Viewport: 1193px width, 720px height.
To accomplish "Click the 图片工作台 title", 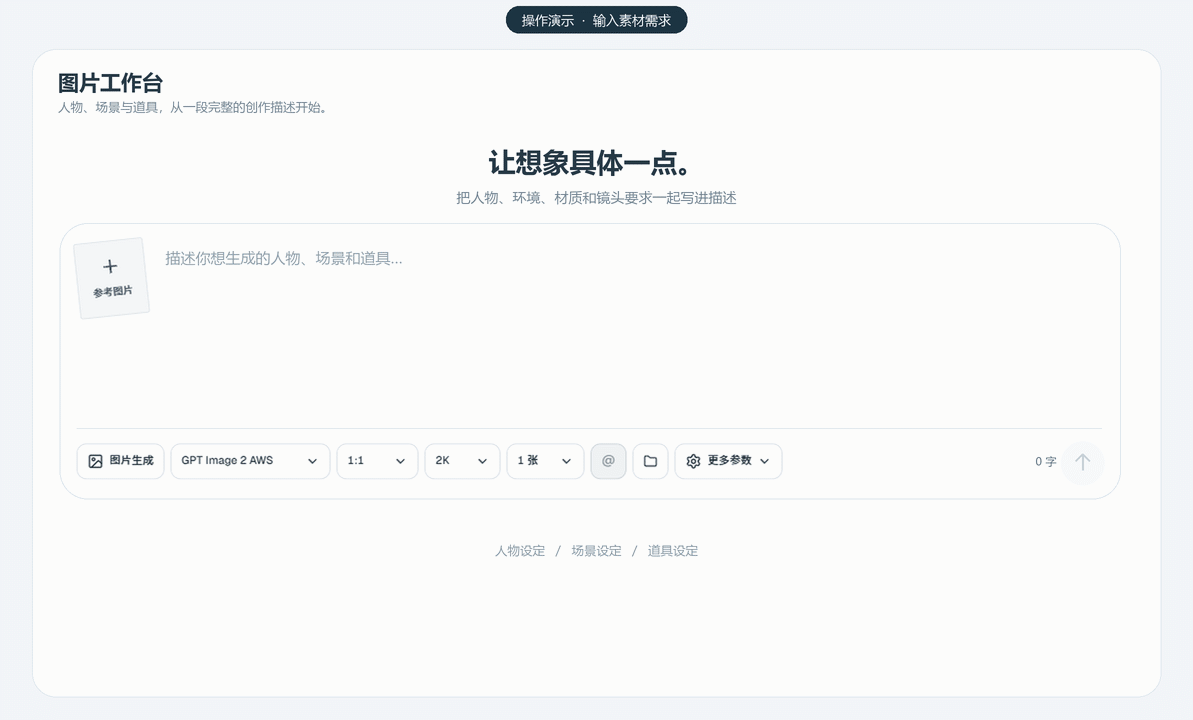I will 110,83.
